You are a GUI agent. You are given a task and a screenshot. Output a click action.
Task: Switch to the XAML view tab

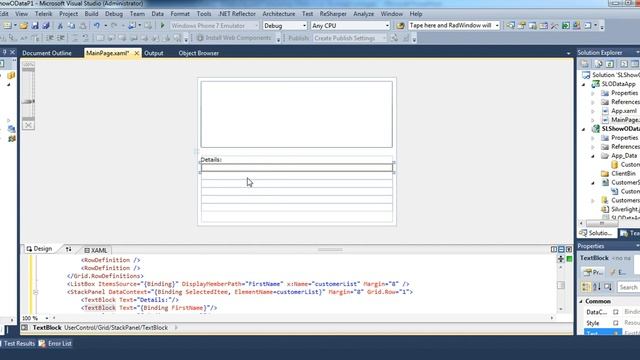[x=96, y=250]
